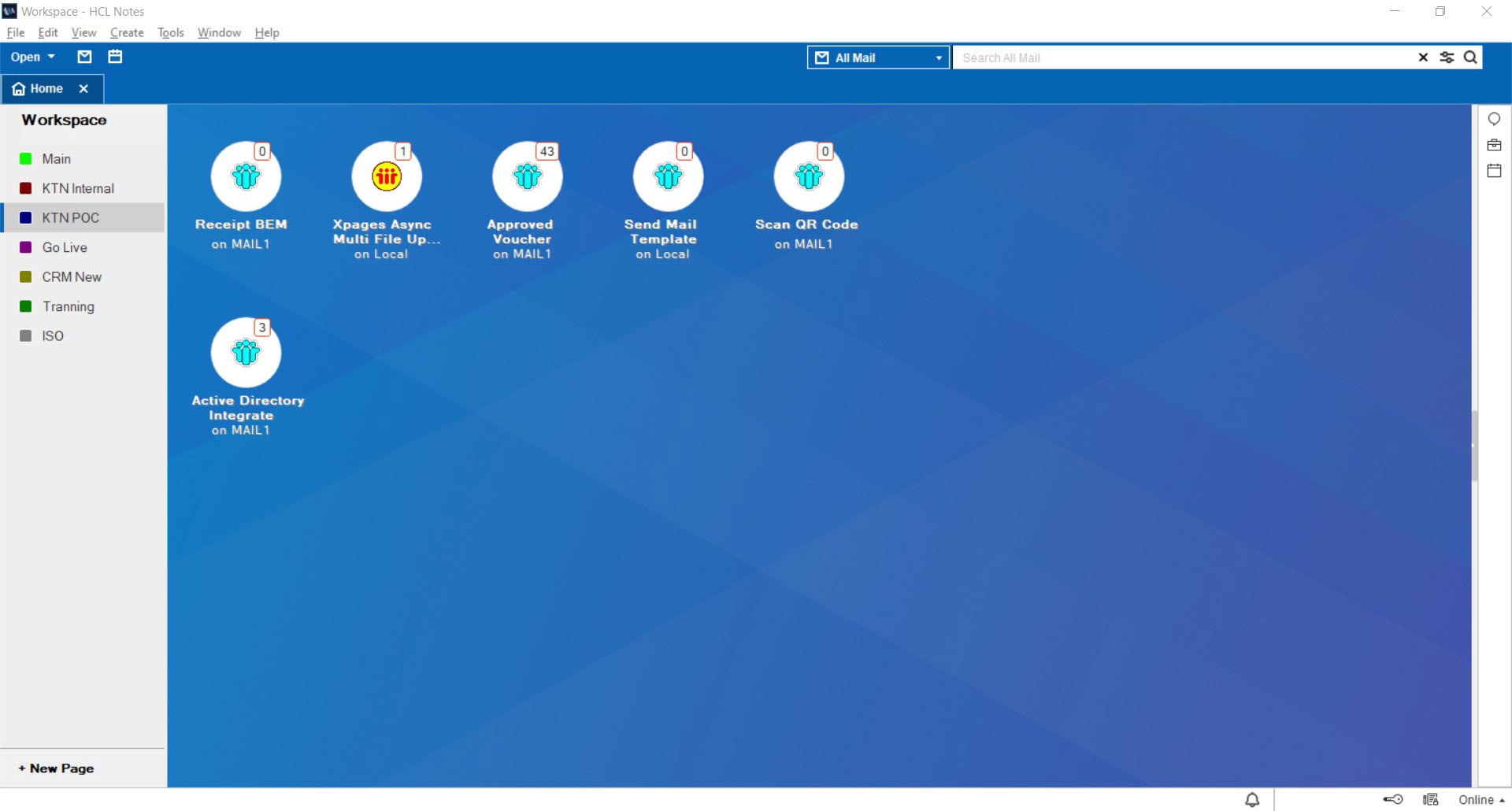
Task: Open search options sliders icon
Action: (x=1447, y=57)
